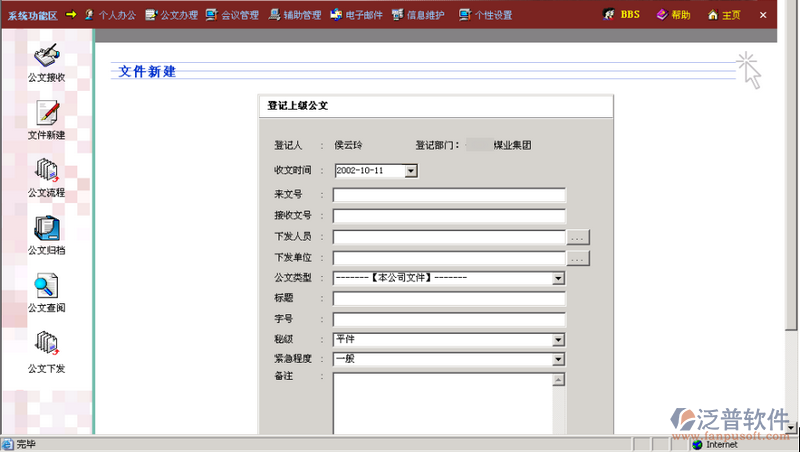This screenshot has height=452, width=800.
Task: Open the 公文类型 dropdown list
Action: [x=559, y=278]
